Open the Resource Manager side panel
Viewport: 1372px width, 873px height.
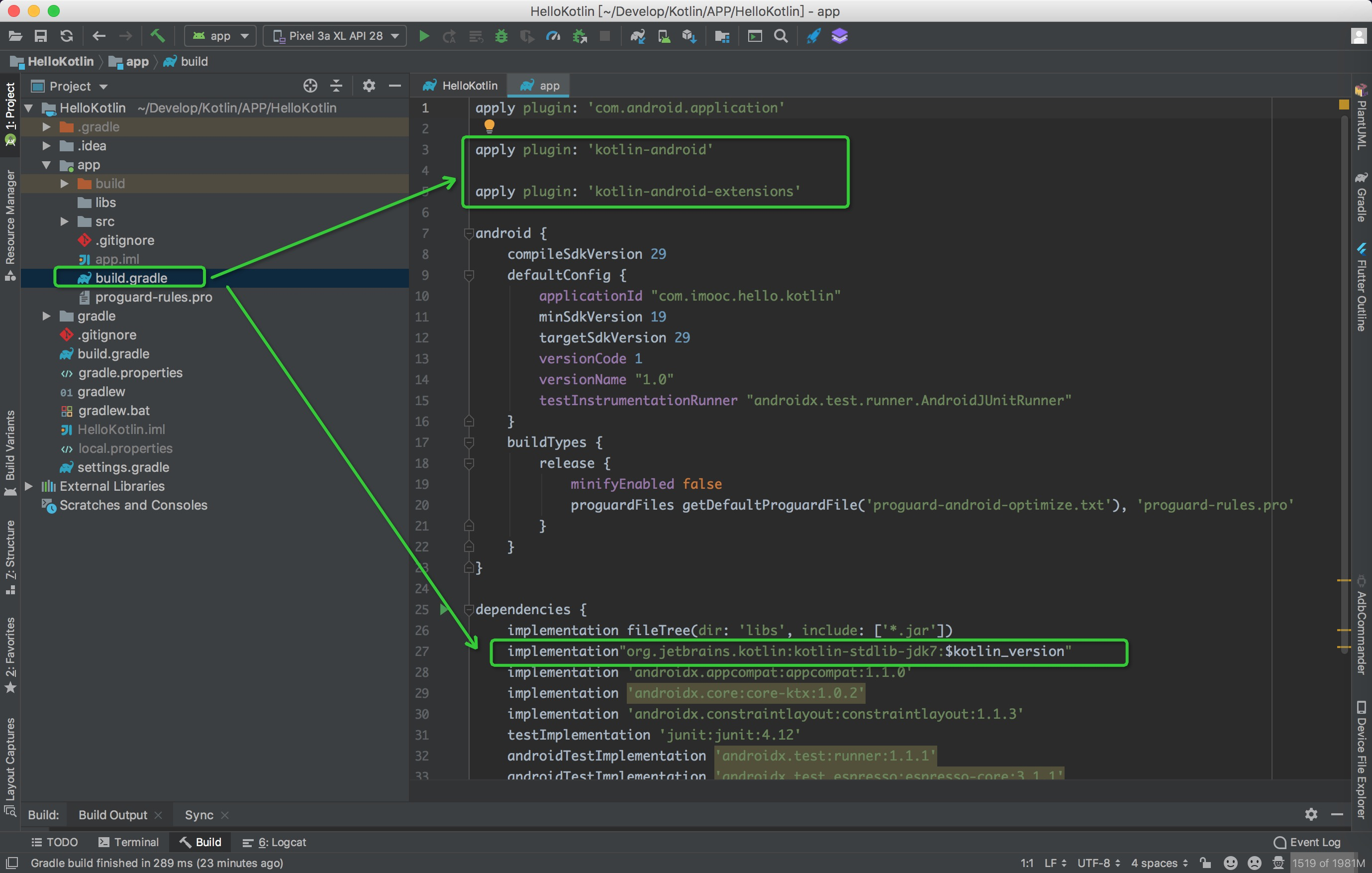[9, 225]
